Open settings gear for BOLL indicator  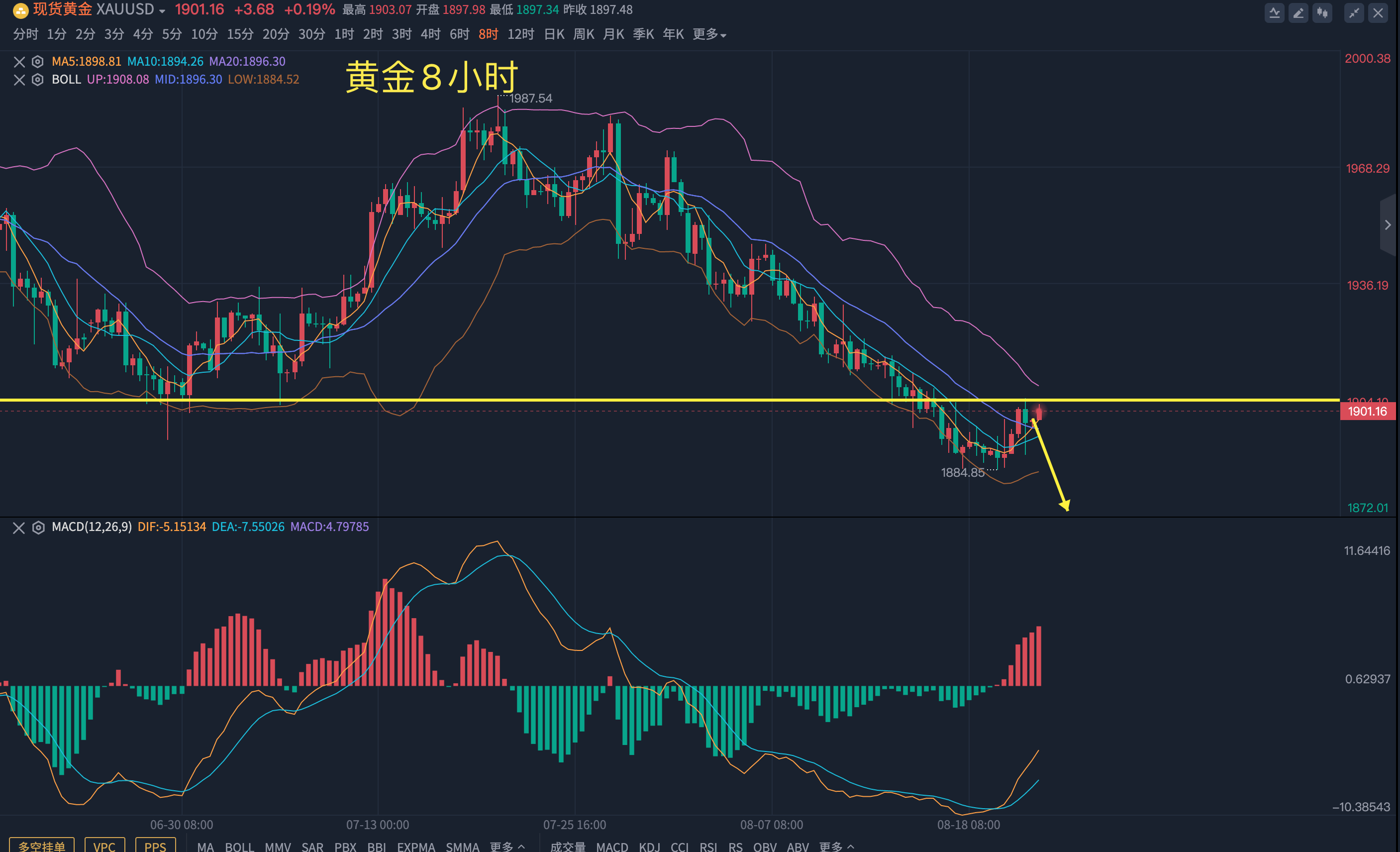click(37, 80)
